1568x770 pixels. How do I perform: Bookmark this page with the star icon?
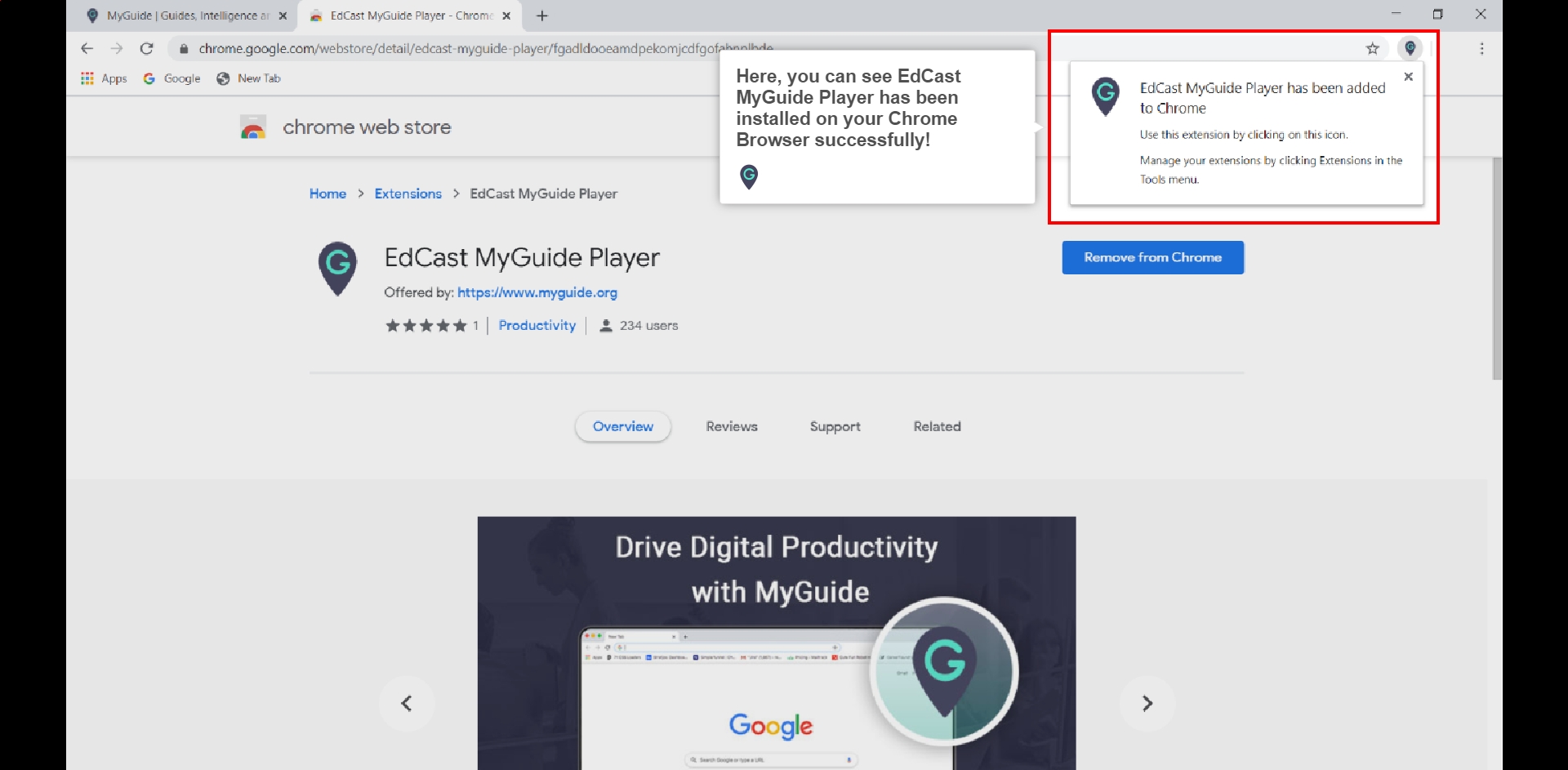(x=1373, y=49)
